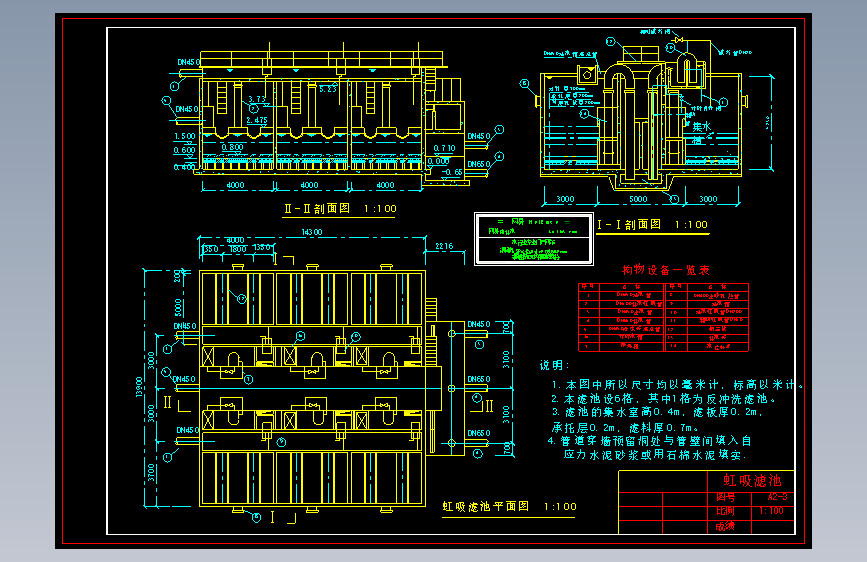Click the 14300 overall length dimension
The height and width of the screenshot is (562, 867).
coord(312,232)
